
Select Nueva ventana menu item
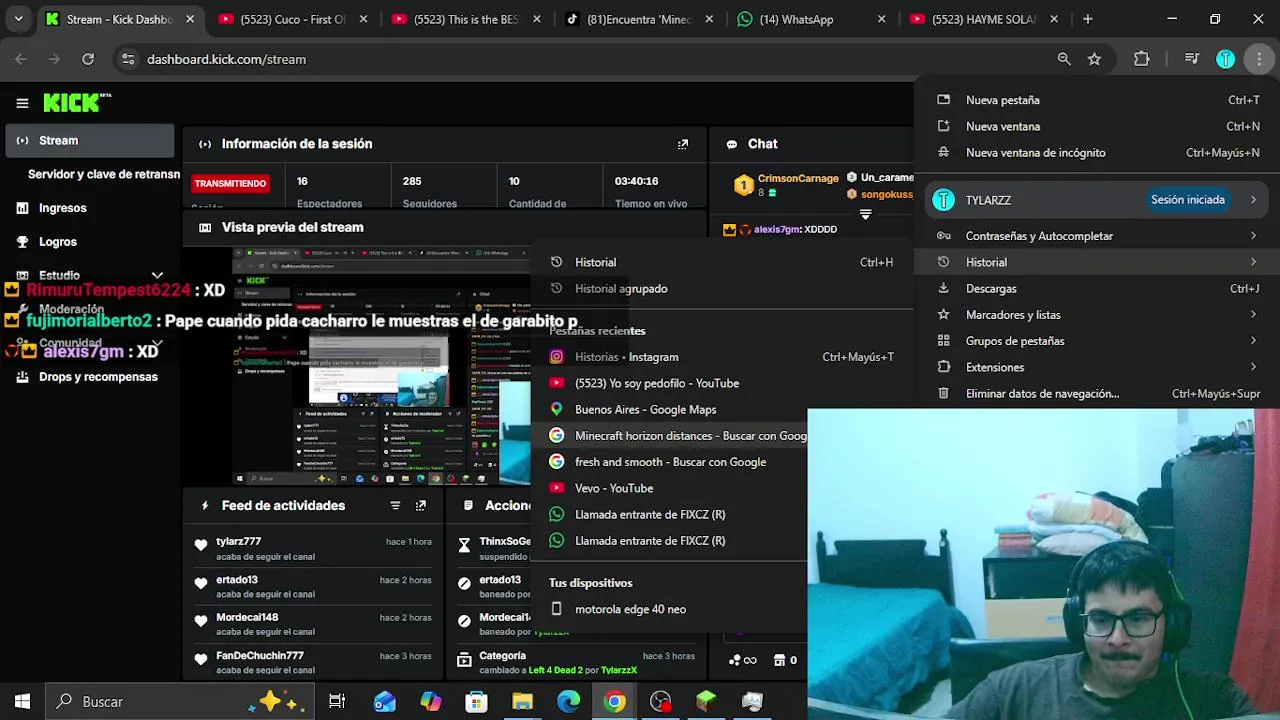pyautogui.click(x=1097, y=126)
